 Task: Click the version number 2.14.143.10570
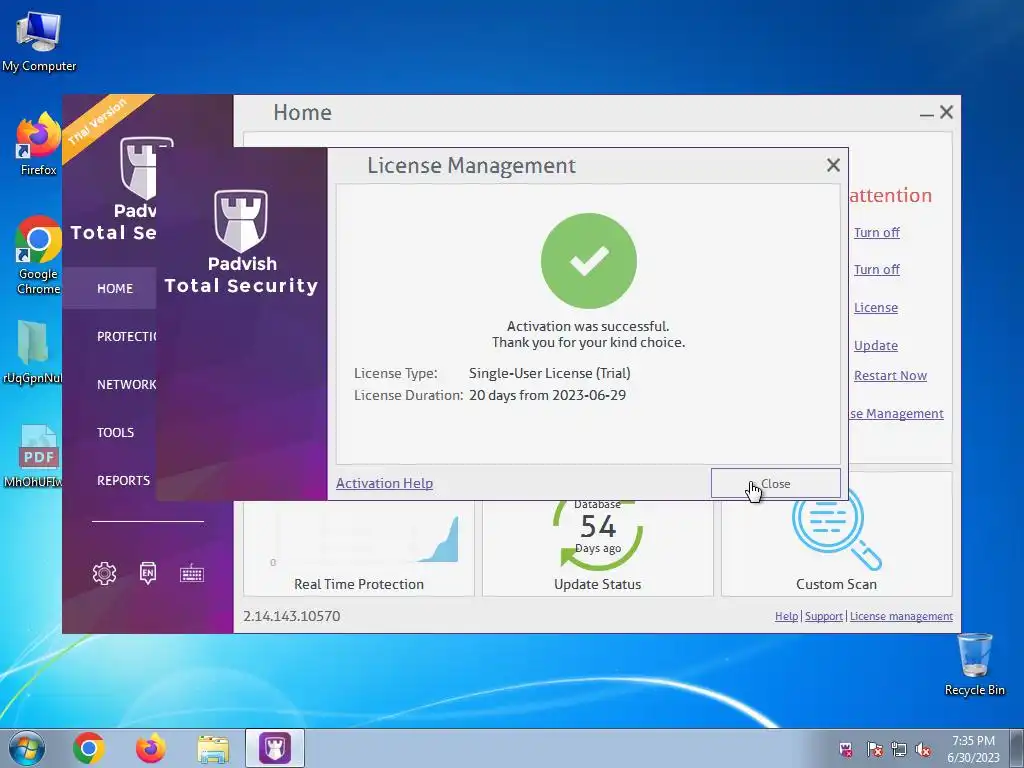tap(291, 616)
